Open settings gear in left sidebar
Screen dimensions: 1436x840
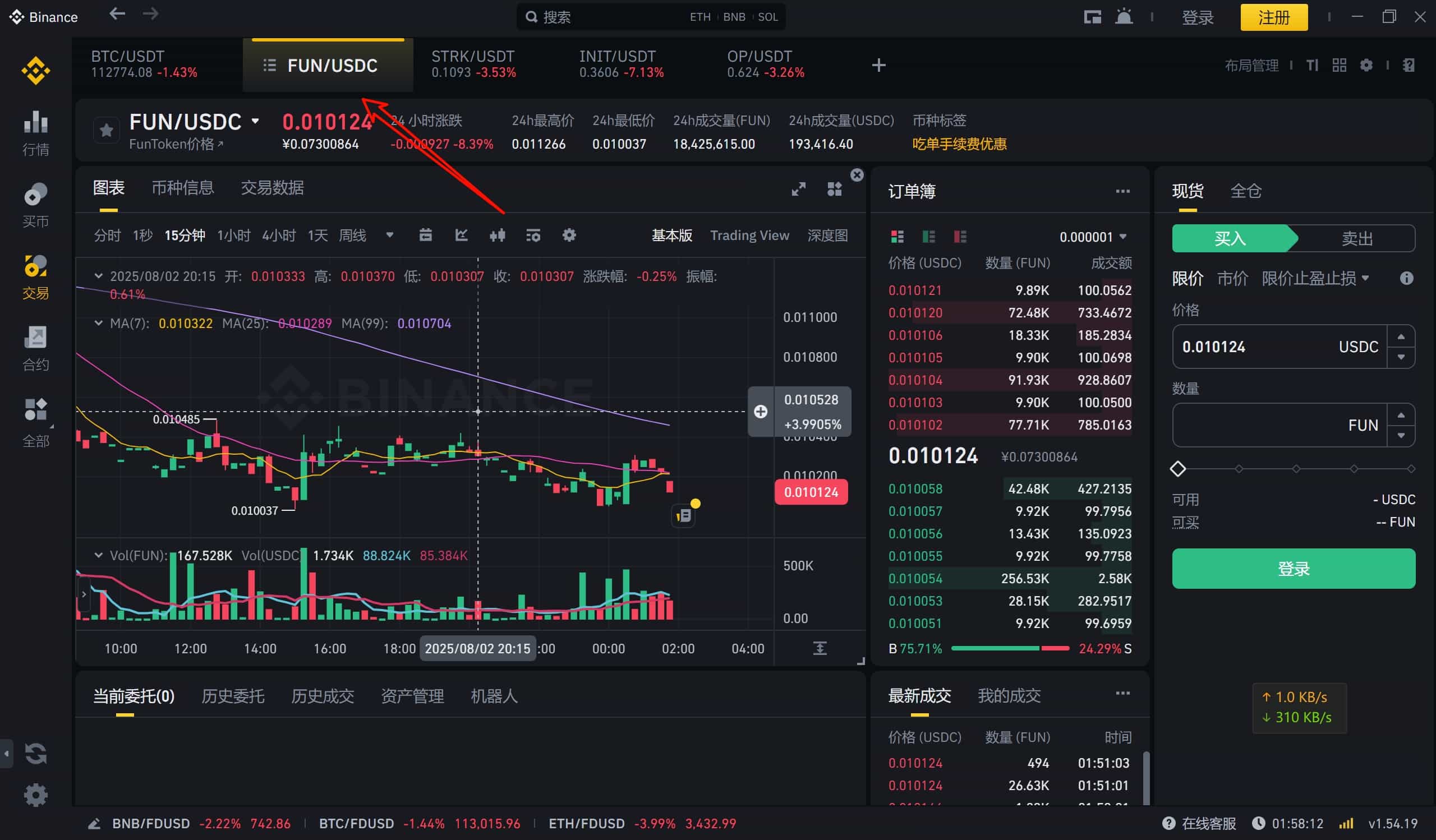(35, 795)
